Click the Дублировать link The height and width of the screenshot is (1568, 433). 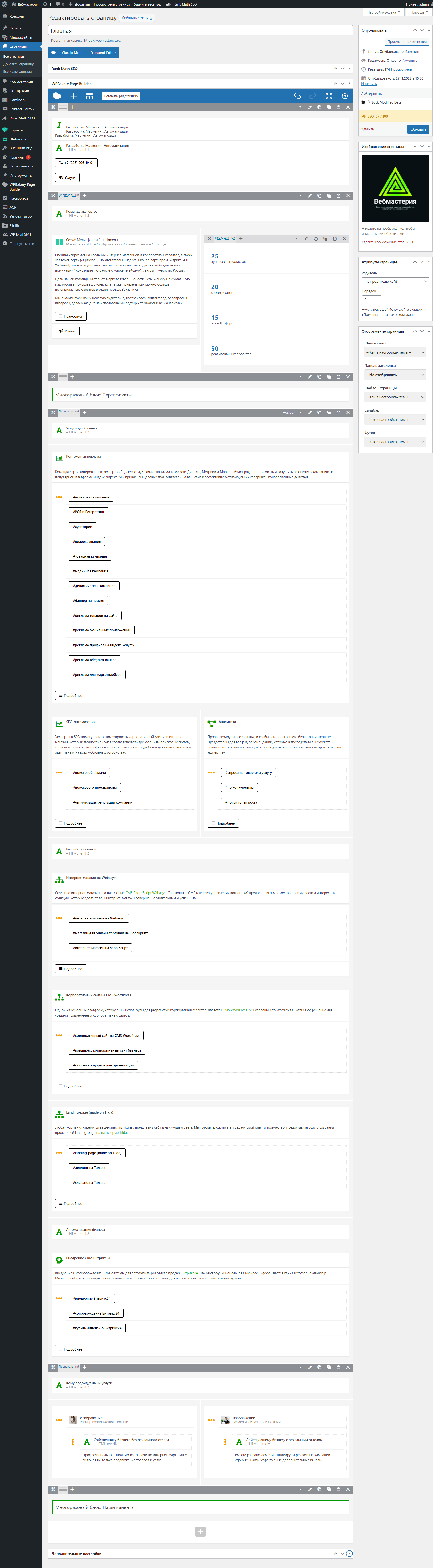tap(372, 94)
